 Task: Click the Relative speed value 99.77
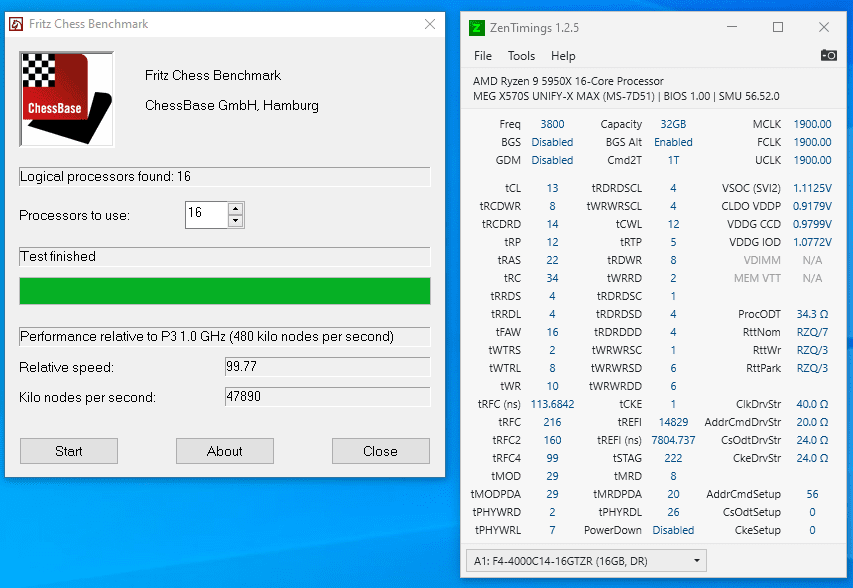coord(327,367)
